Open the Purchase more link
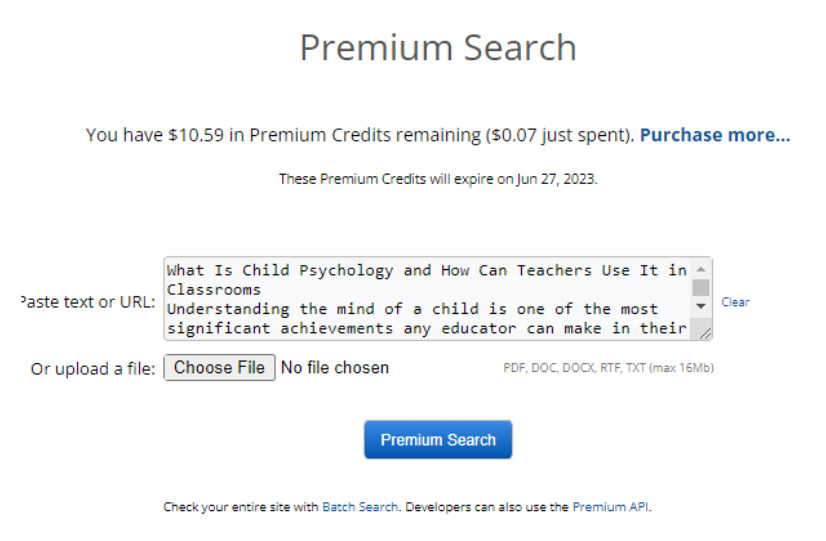 715,135
